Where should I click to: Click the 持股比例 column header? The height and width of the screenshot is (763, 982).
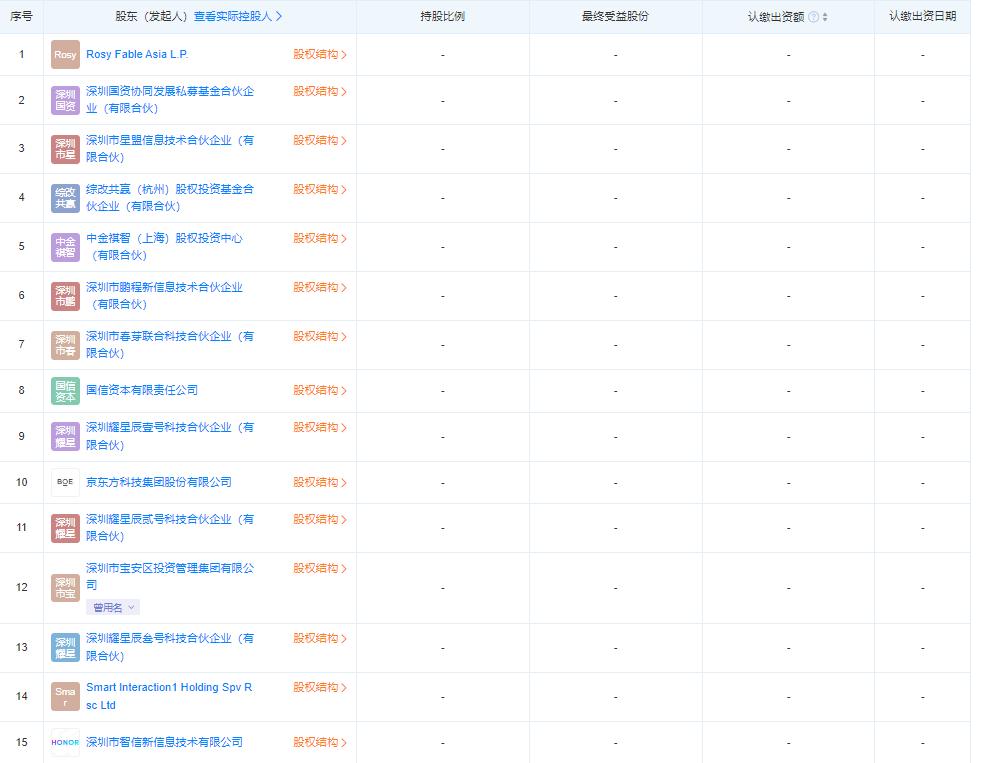coord(442,17)
